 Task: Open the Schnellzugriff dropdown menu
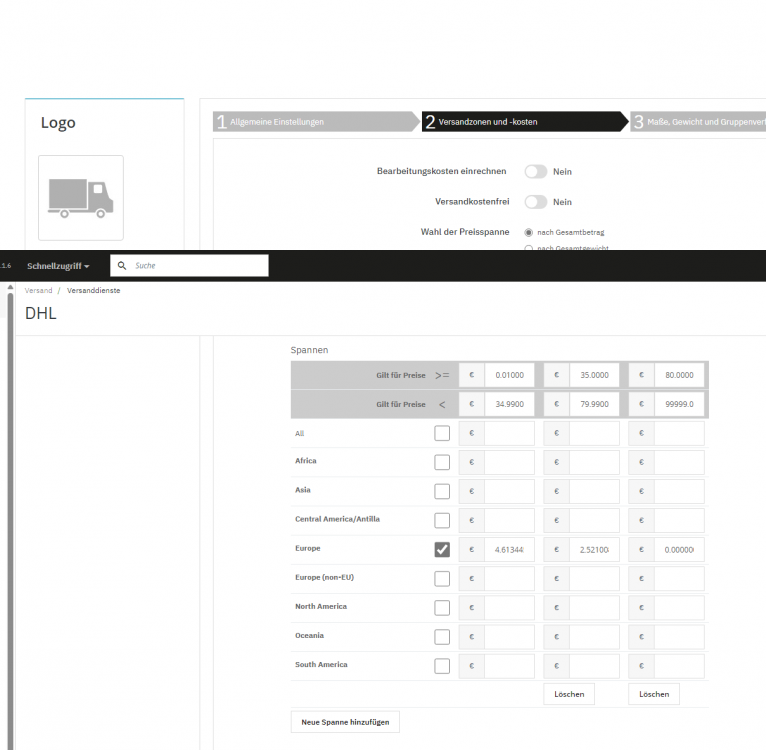[58, 266]
